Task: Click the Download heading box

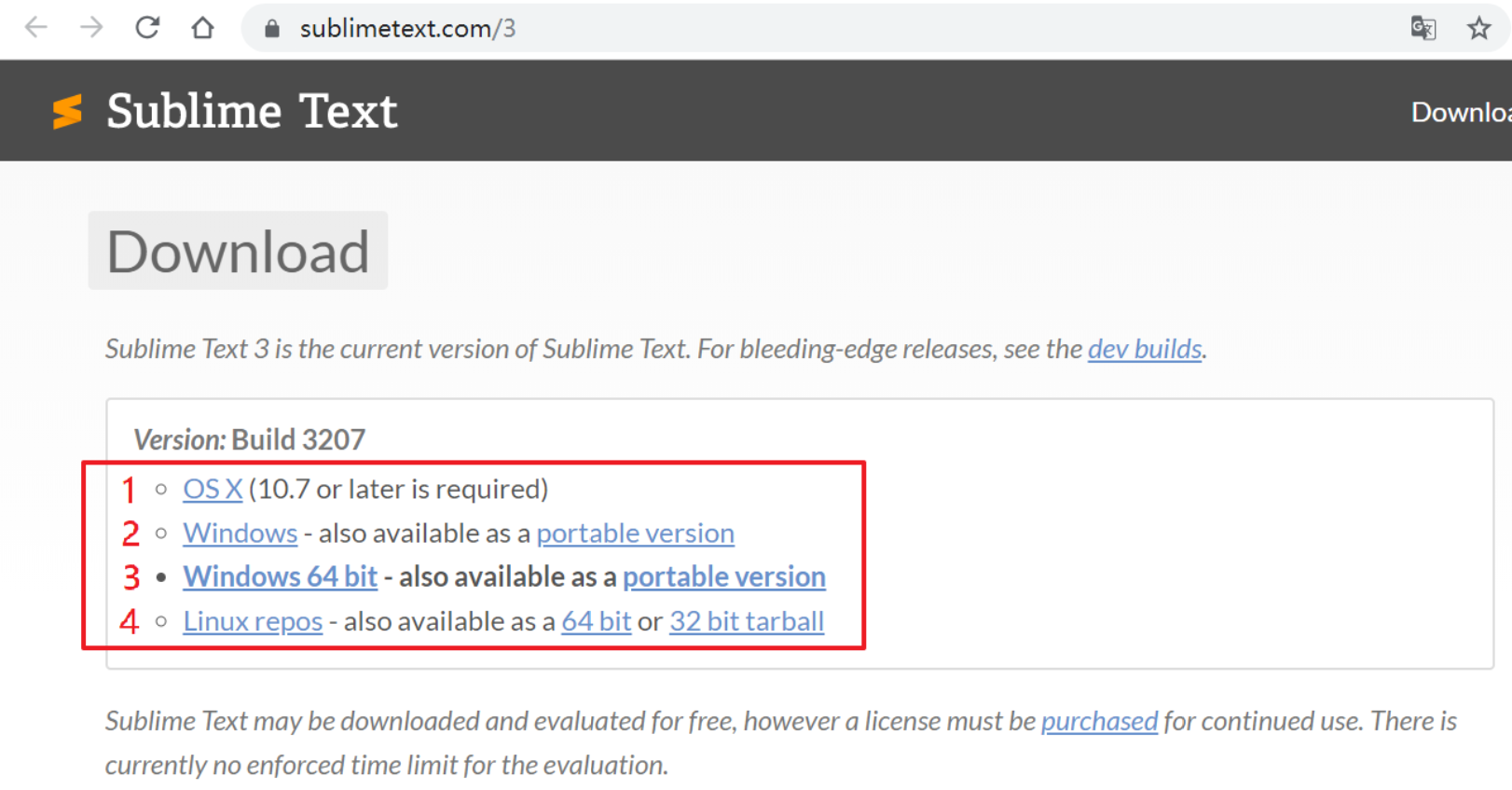Action: [x=238, y=250]
